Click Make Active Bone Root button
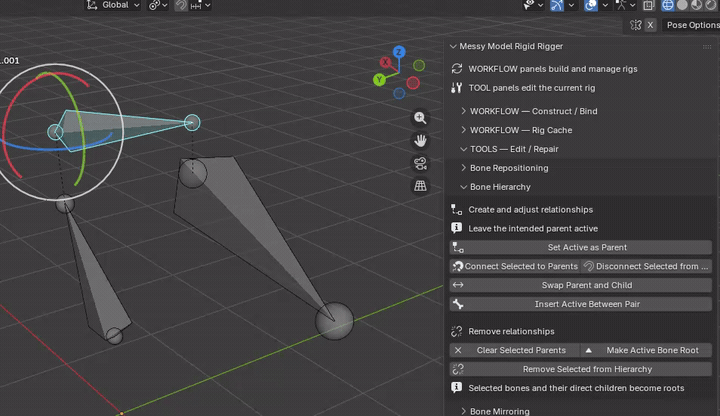Image resolution: width=720 pixels, height=416 pixels. 647,350
